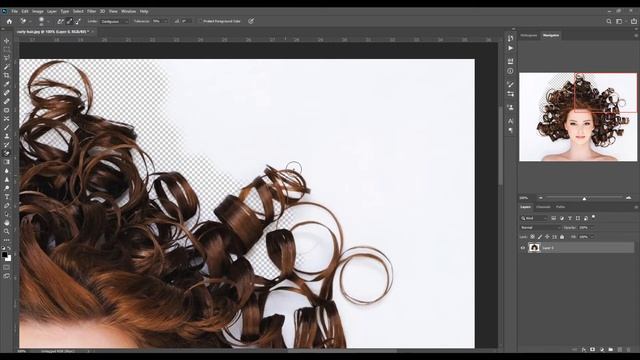The image size is (640, 360).
Task: Click the Navigator preview thumbnail
Action: [x=578, y=117]
